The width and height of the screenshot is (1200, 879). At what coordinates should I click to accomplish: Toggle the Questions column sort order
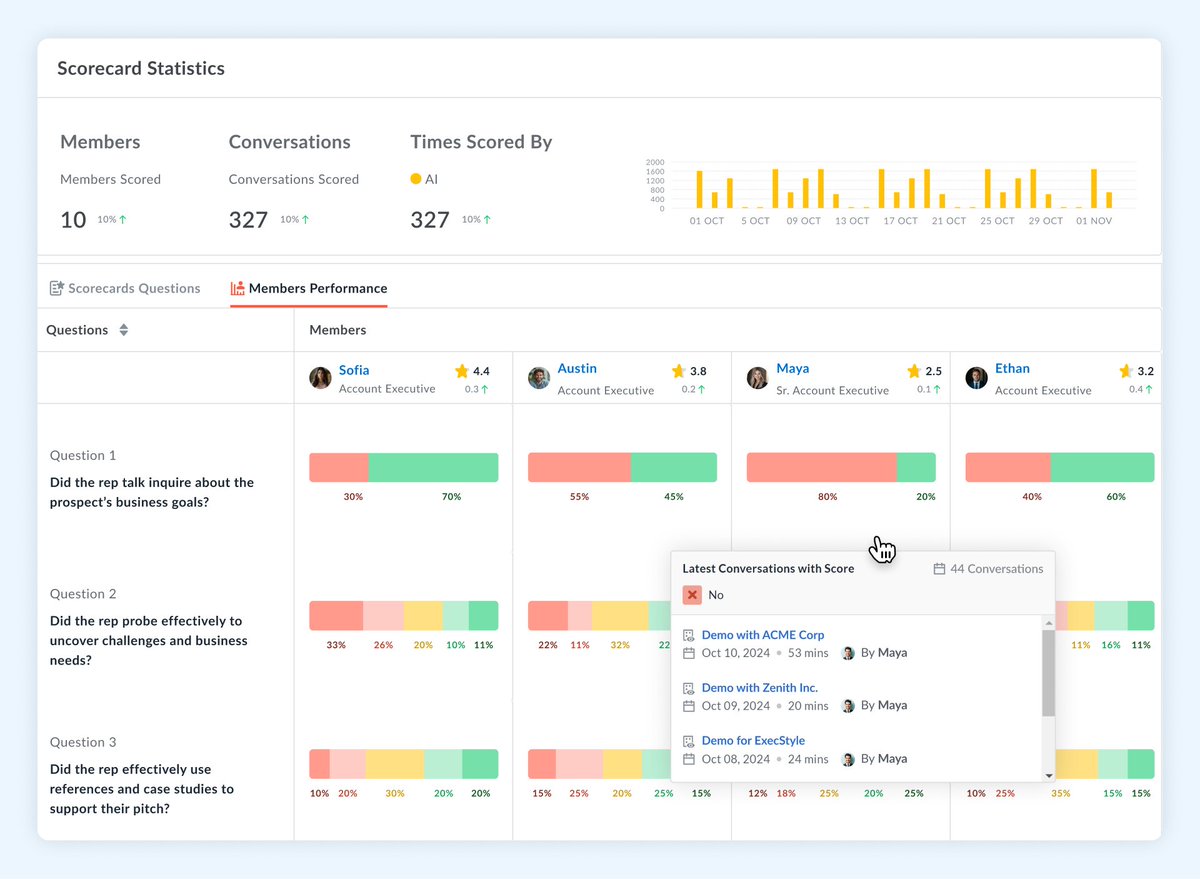(122, 329)
